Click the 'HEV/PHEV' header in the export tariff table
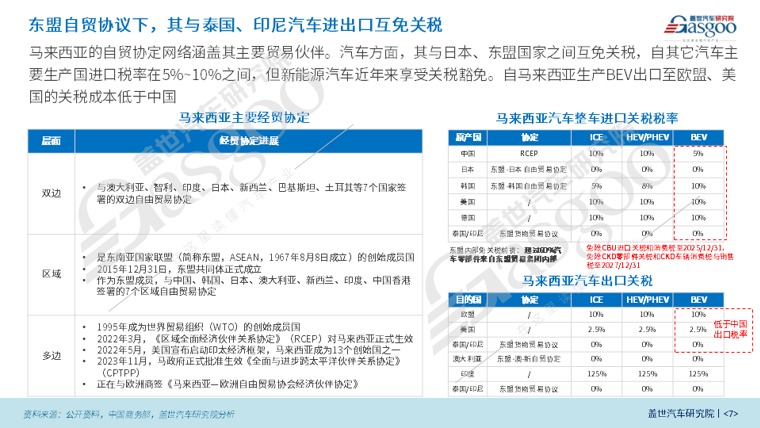760x428 pixels. click(648, 300)
